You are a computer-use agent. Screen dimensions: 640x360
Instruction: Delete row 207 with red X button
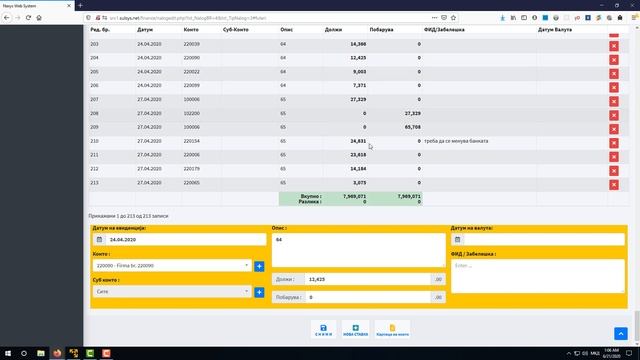click(613, 102)
